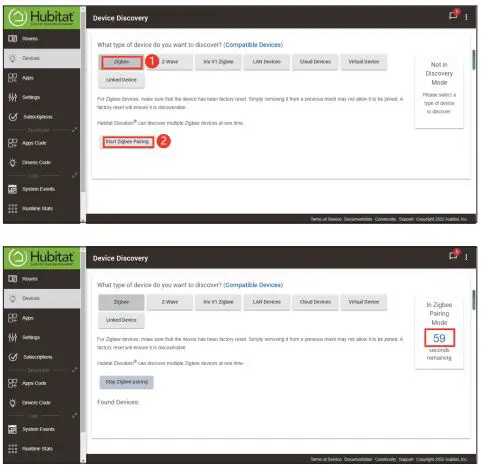Choose Virtual Device in Not in Discovery screen
The width and height of the screenshot is (482, 466).
click(364, 62)
